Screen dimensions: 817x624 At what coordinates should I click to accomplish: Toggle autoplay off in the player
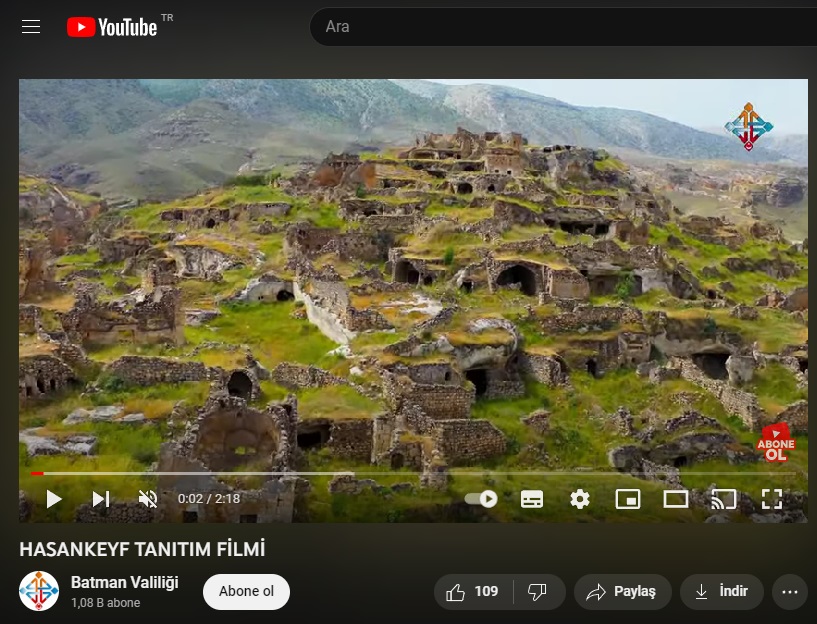click(481, 498)
